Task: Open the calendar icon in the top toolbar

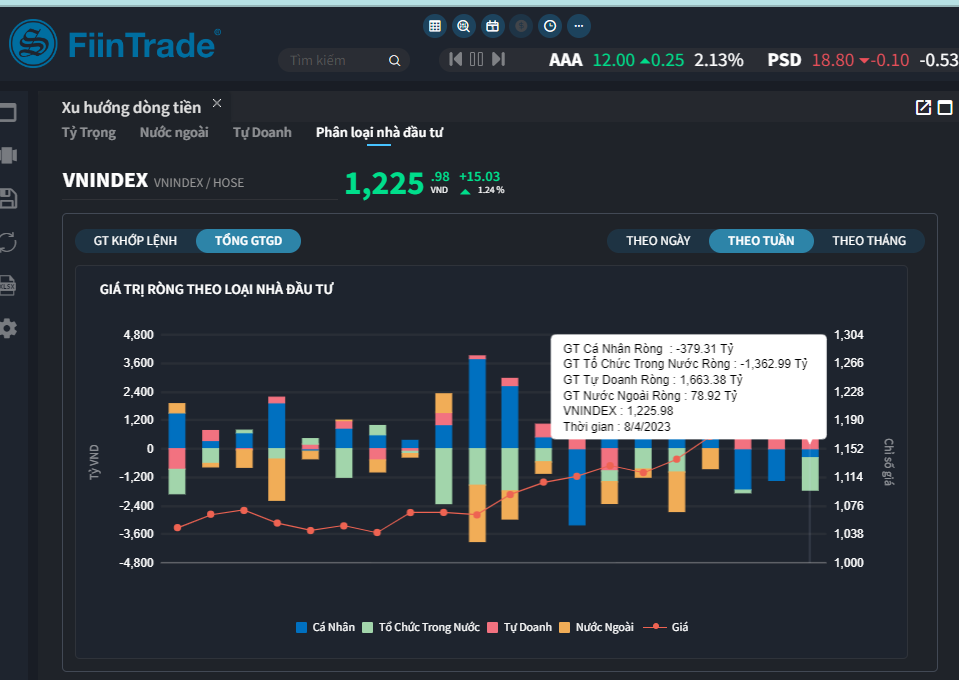Action: tap(492, 26)
